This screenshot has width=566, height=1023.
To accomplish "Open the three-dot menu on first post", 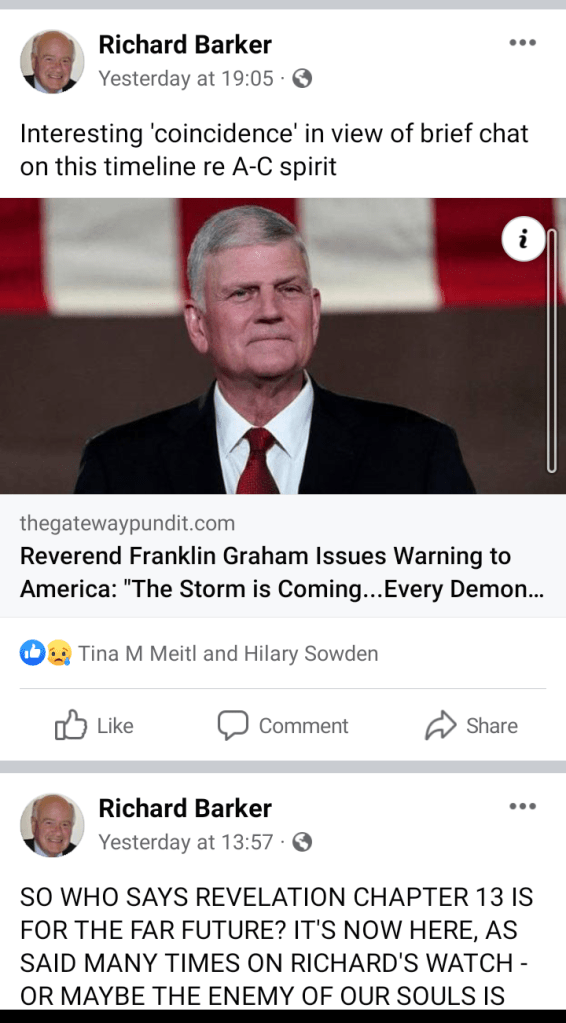I will [522, 43].
